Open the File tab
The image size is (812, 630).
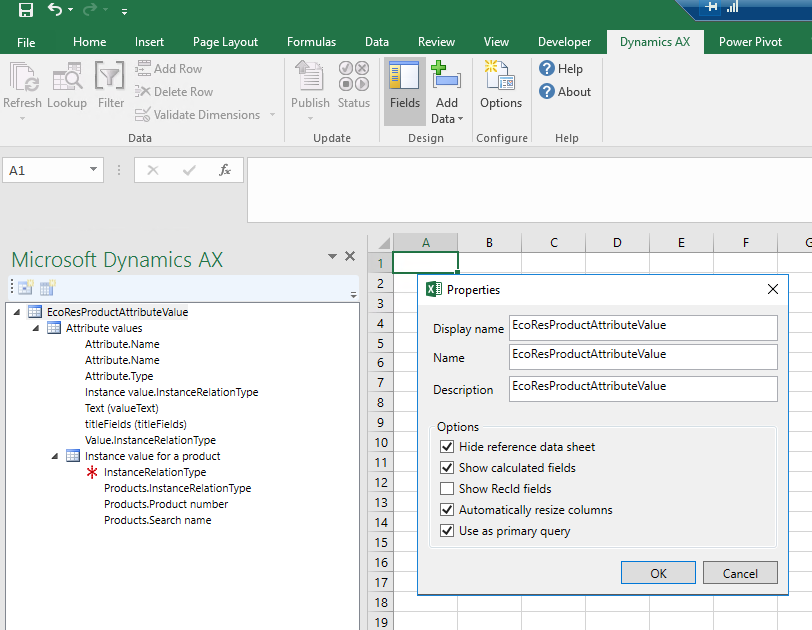26,42
